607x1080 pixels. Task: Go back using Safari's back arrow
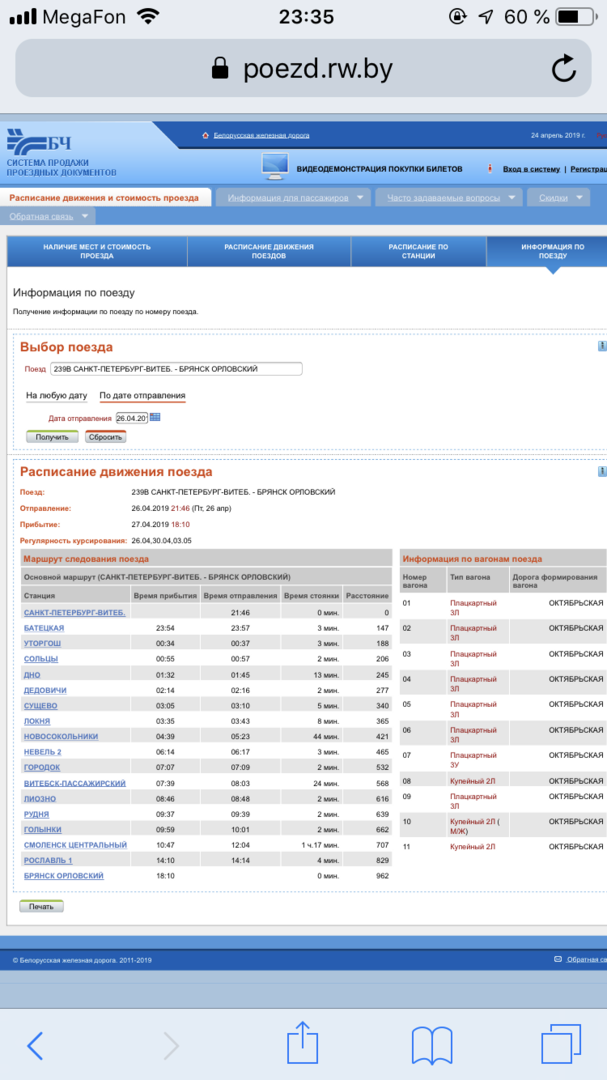coord(35,1045)
